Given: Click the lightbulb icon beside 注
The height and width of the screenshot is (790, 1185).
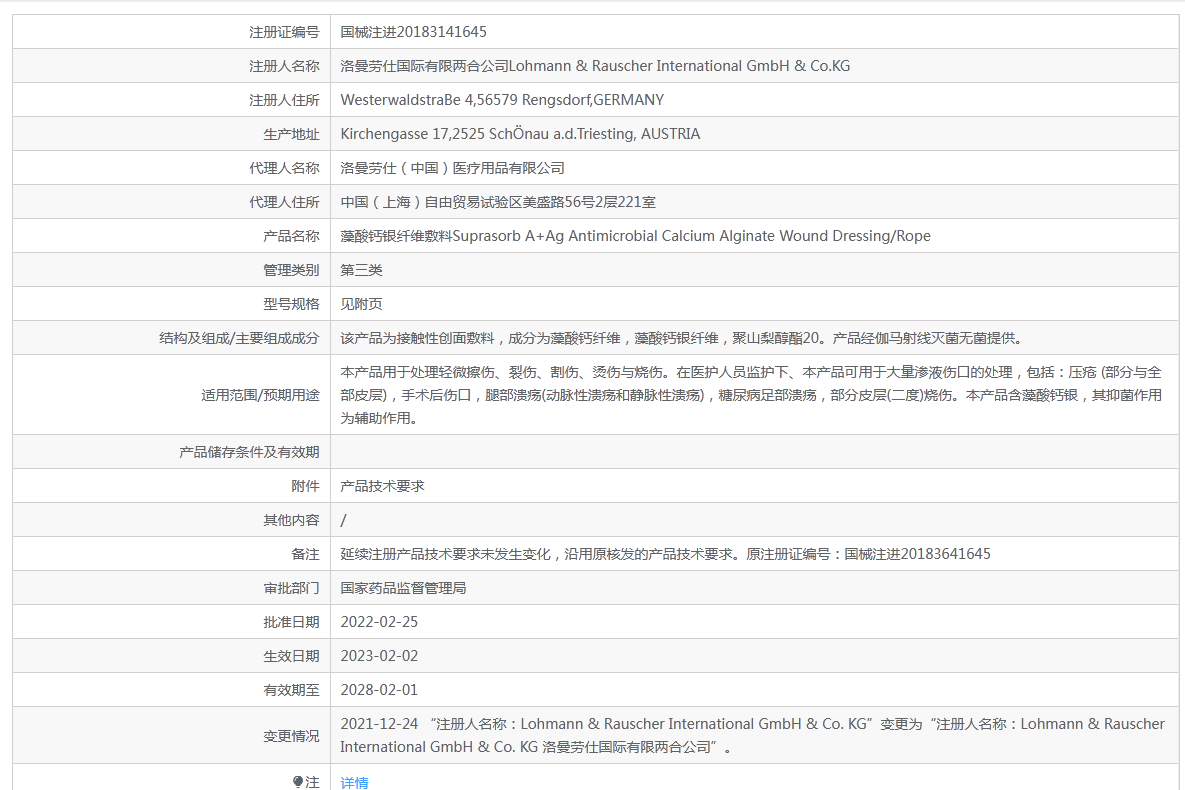Looking at the screenshot, I should (x=298, y=782).
